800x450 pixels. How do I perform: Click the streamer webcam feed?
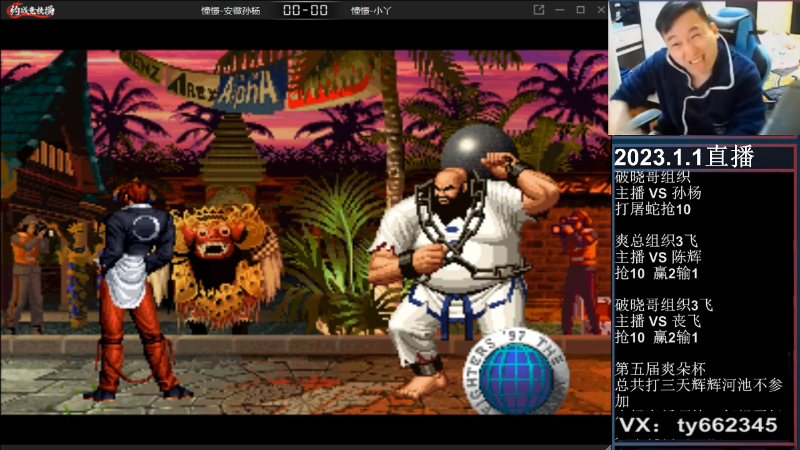(704, 68)
